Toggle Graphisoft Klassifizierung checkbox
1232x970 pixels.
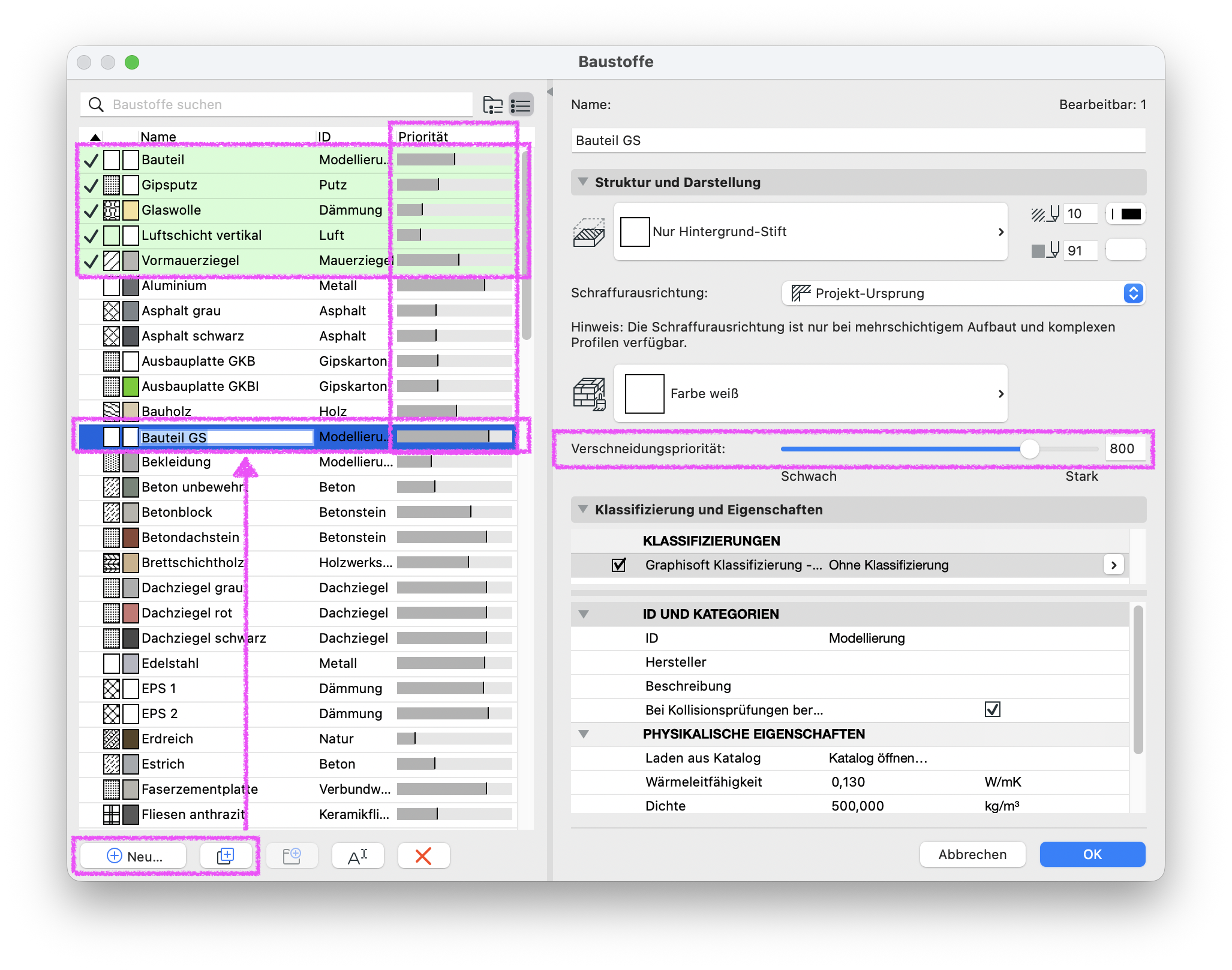[x=618, y=565]
